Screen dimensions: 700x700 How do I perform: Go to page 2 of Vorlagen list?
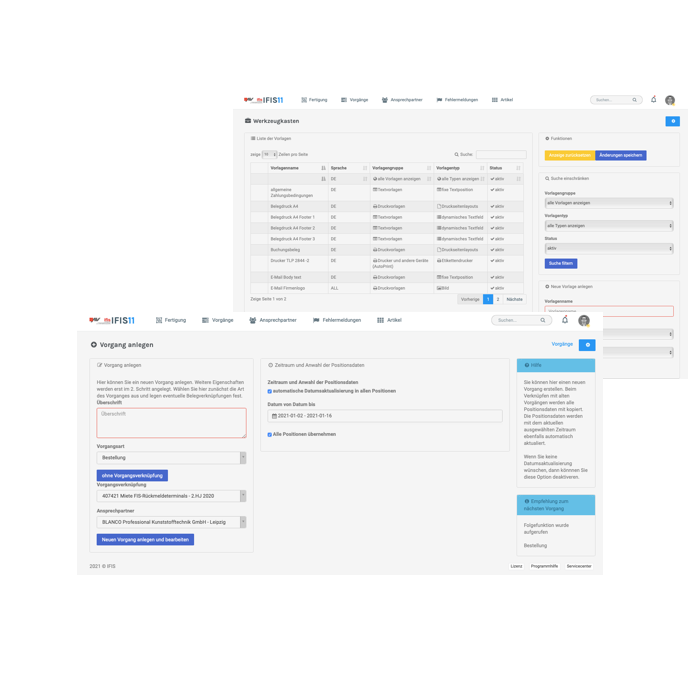(498, 299)
